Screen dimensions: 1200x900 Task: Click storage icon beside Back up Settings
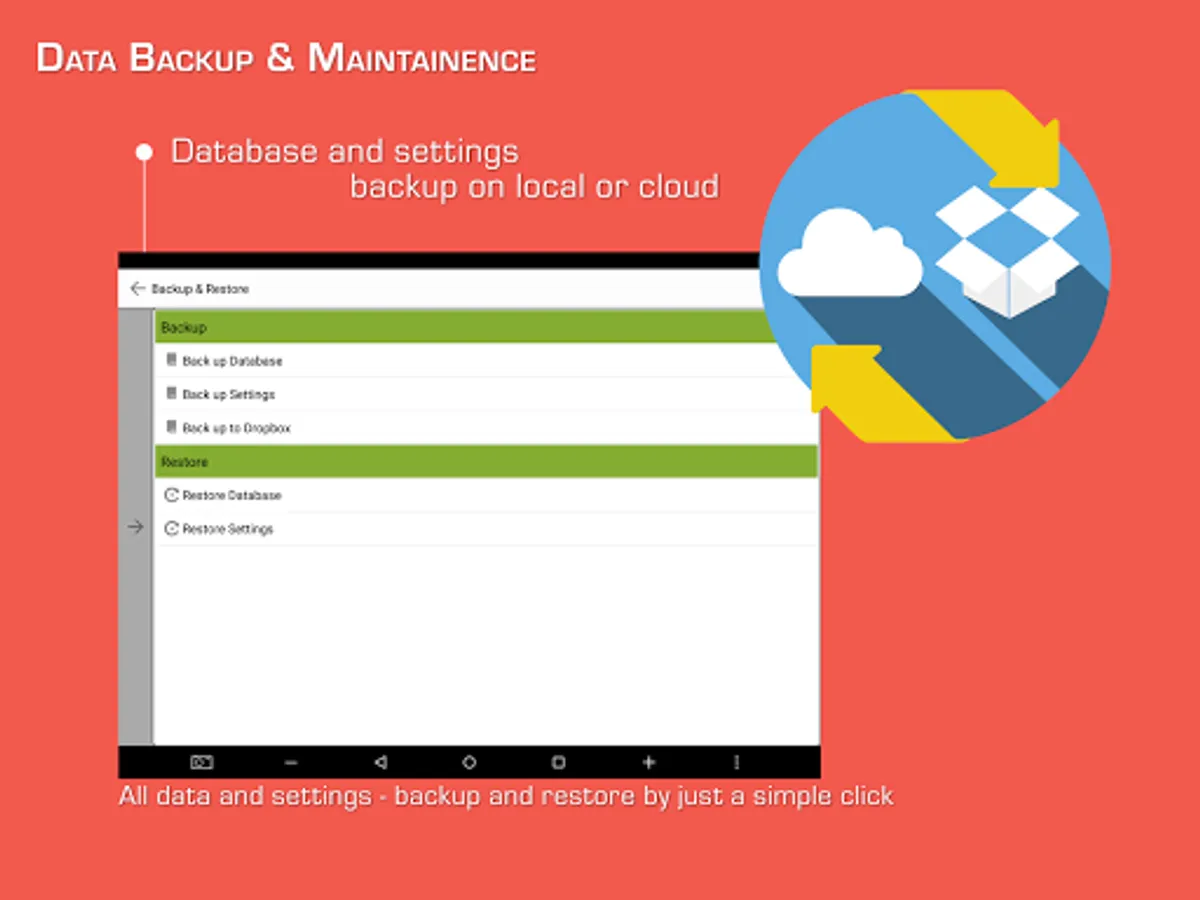171,394
